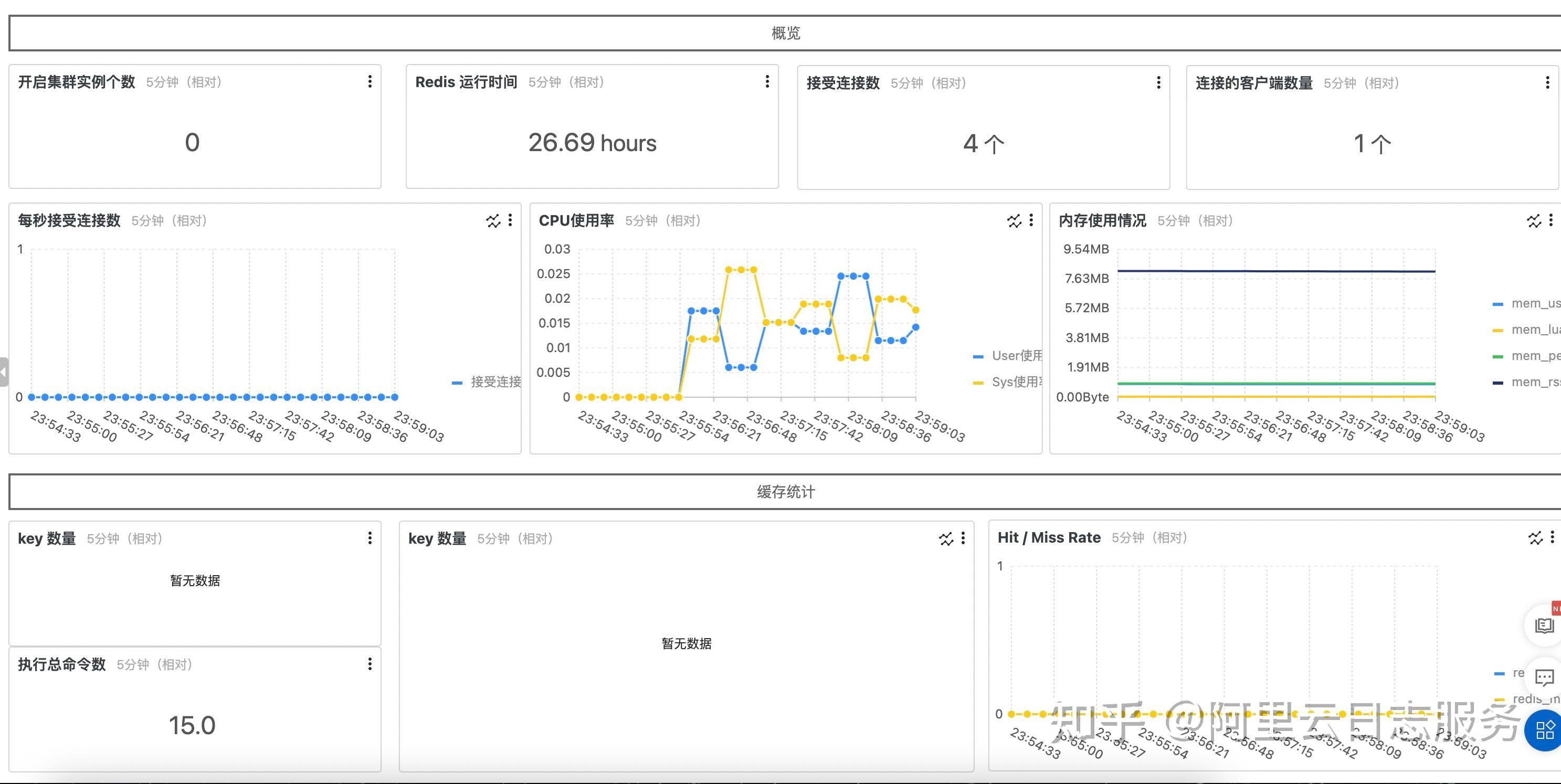Click chart analysis icon on Hit / Miss Rate panel
This screenshot has width=1561, height=784.
(1536, 537)
